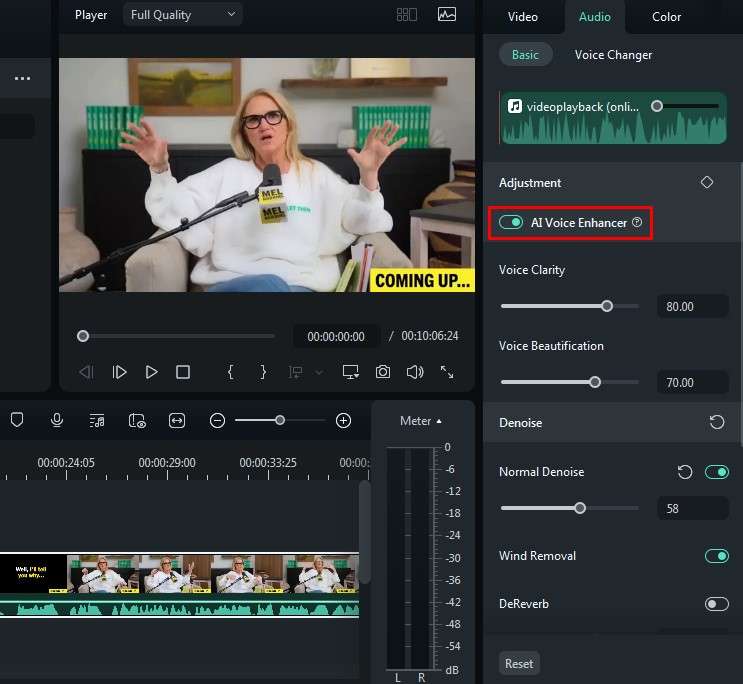Open the Full Quality dropdown
Viewport: 743px width, 684px height.
(x=183, y=15)
